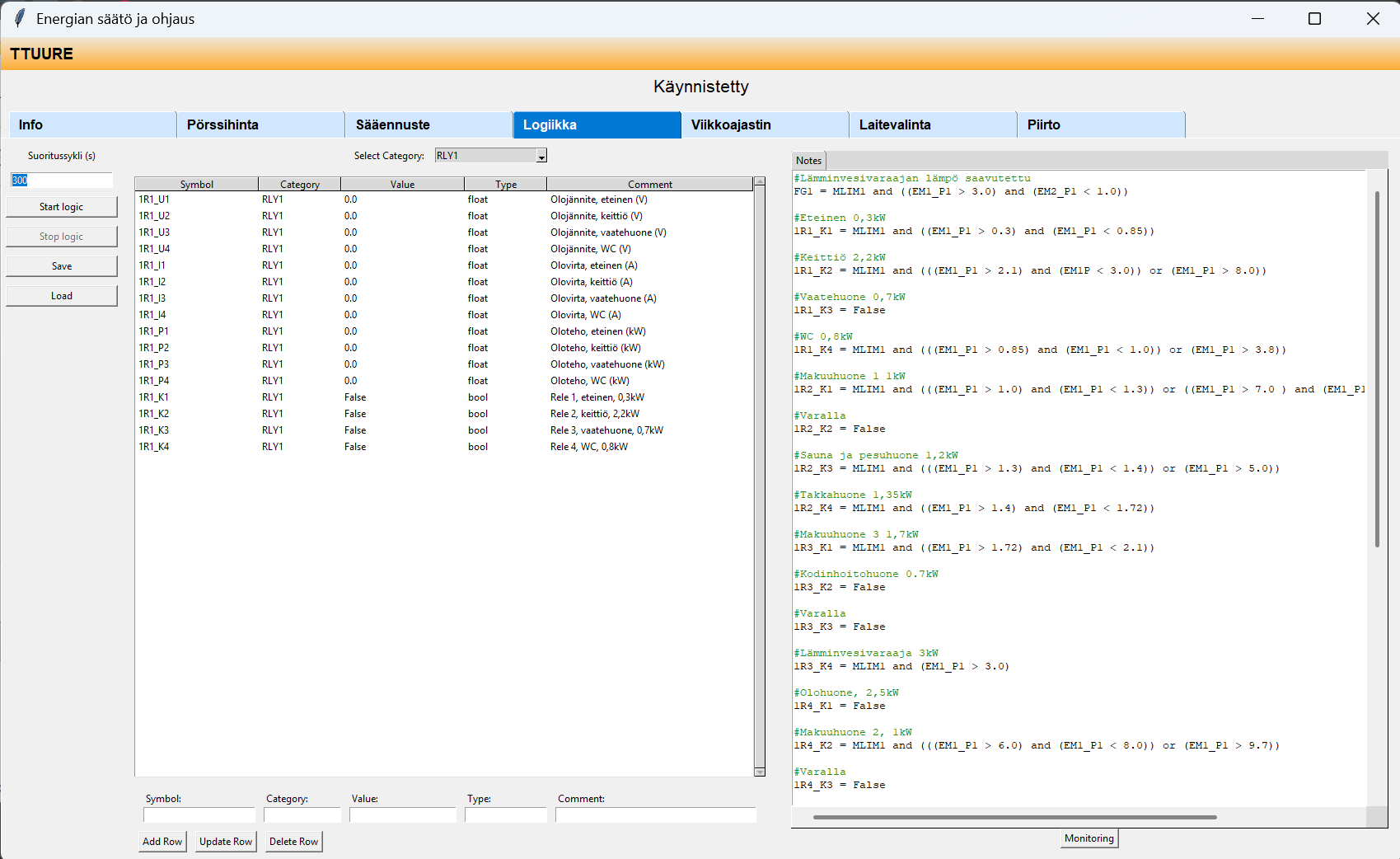Click the Delete Row button
This screenshot has width=1400, height=859.
(293, 842)
